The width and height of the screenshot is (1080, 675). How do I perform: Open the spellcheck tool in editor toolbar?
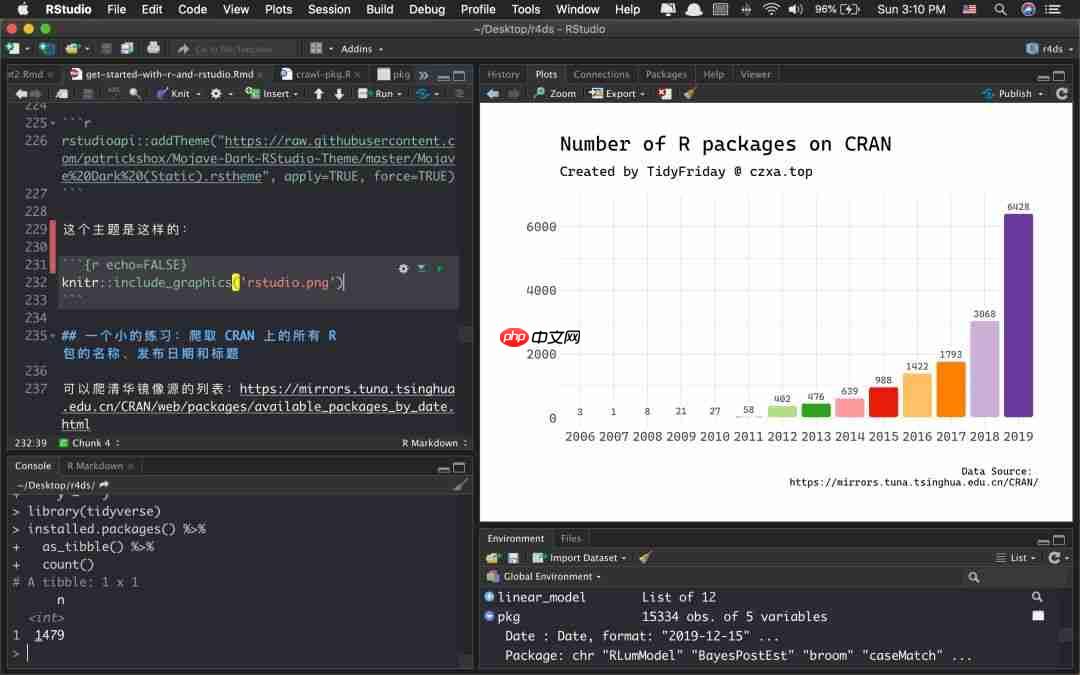(113, 93)
